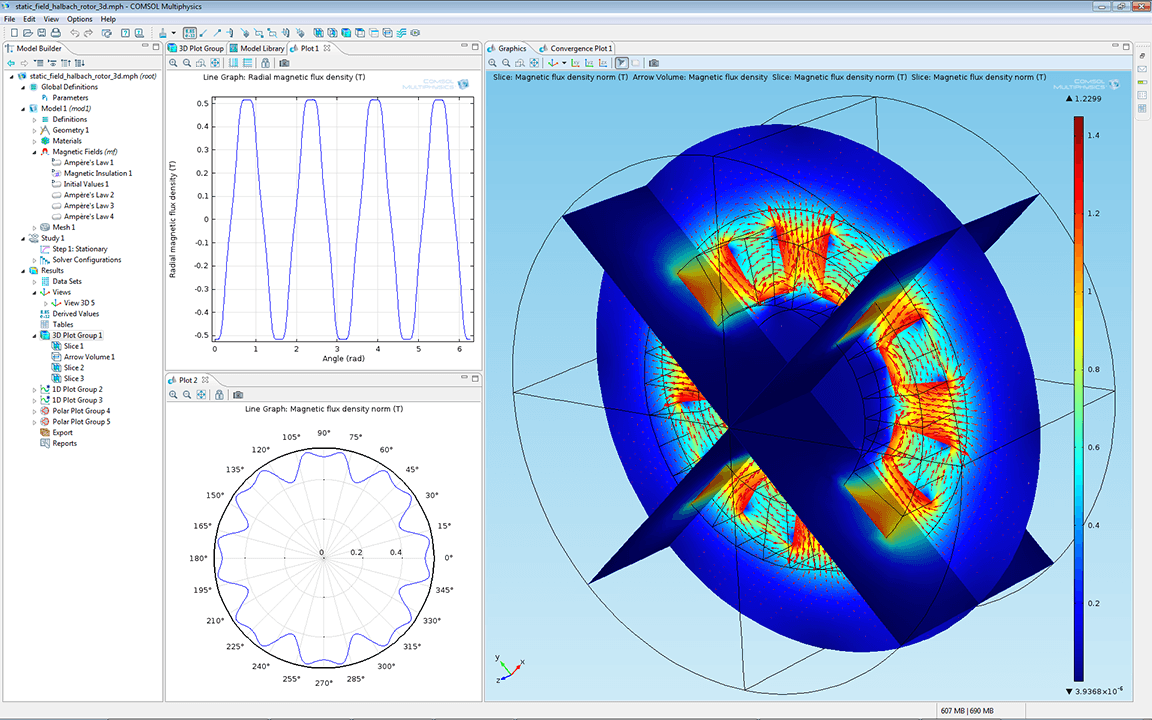Screen dimensions: 1152x720
Task: Expand the Geometry 1 tree node
Action: (34, 130)
